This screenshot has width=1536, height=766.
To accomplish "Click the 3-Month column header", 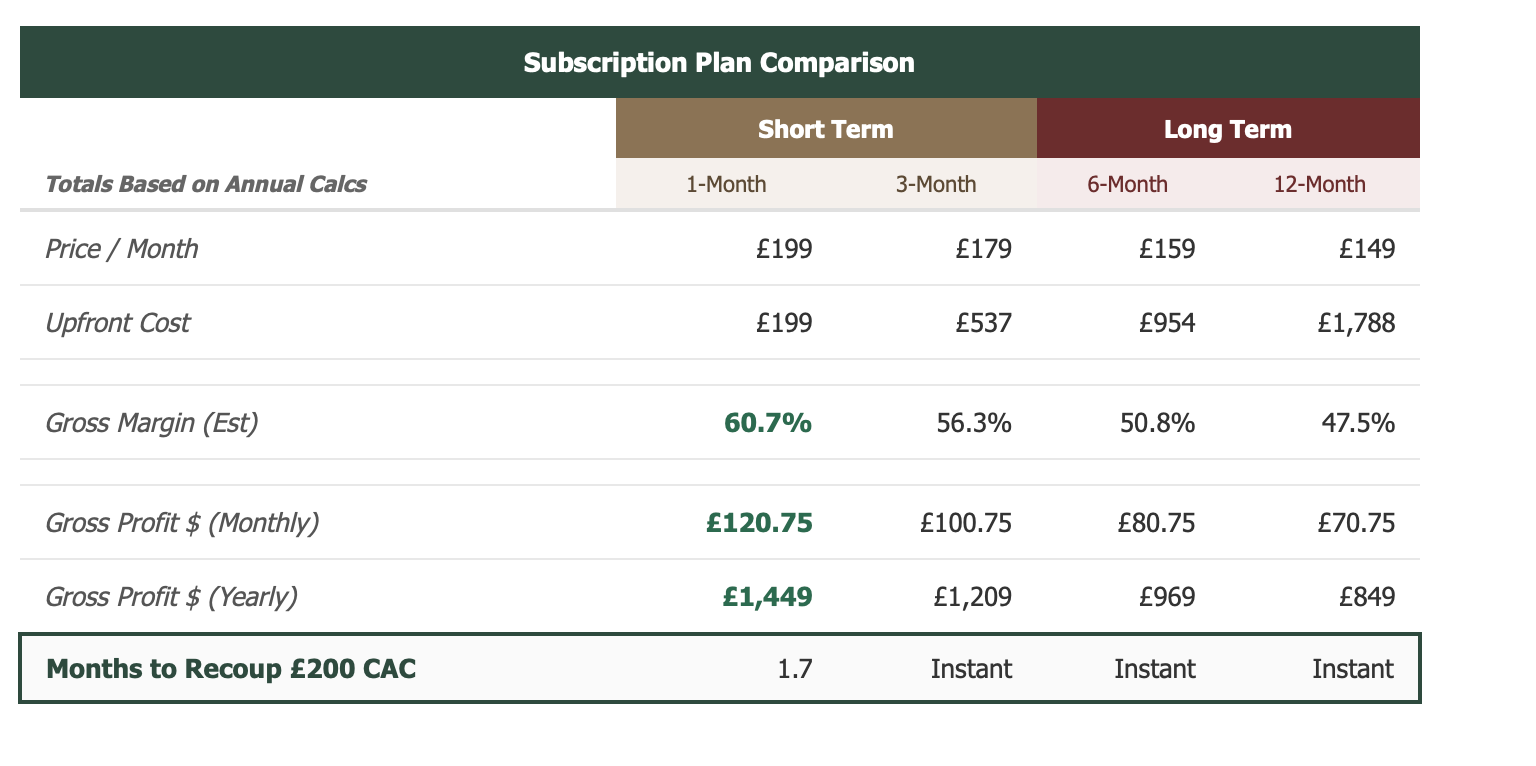I will pos(936,184).
